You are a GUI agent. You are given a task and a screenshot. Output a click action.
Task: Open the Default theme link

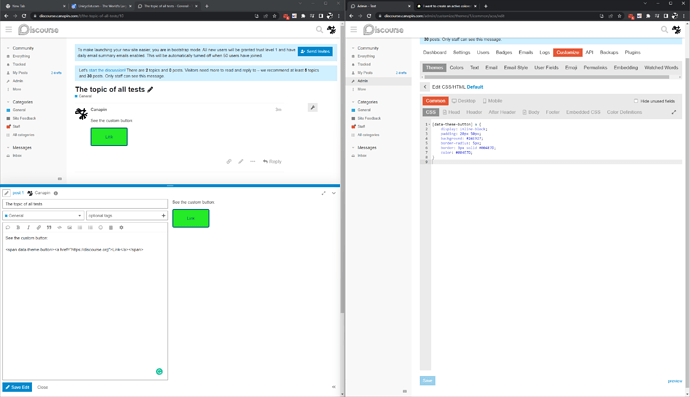coord(475,87)
